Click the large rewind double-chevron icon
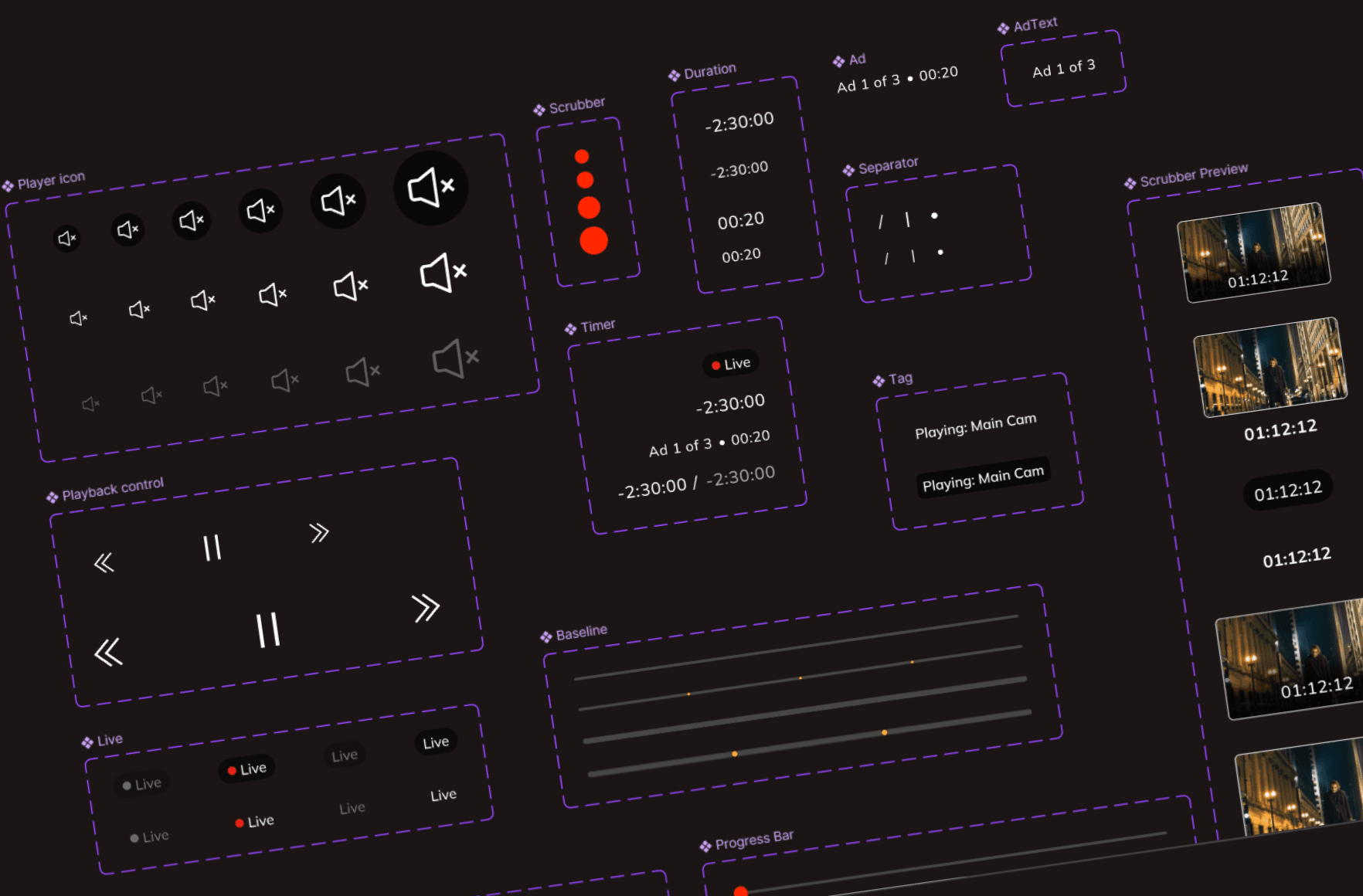Screen dimensions: 1363x896 click(109, 652)
